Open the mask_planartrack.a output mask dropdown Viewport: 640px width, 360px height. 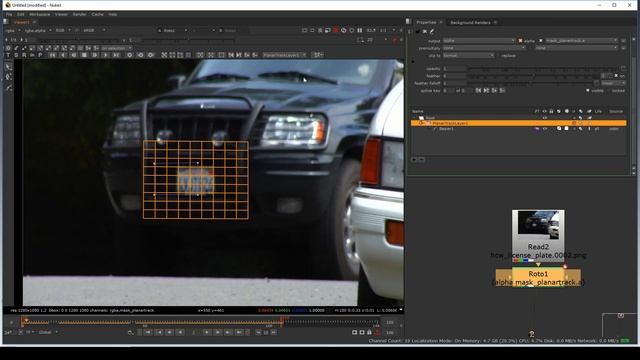click(581, 40)
